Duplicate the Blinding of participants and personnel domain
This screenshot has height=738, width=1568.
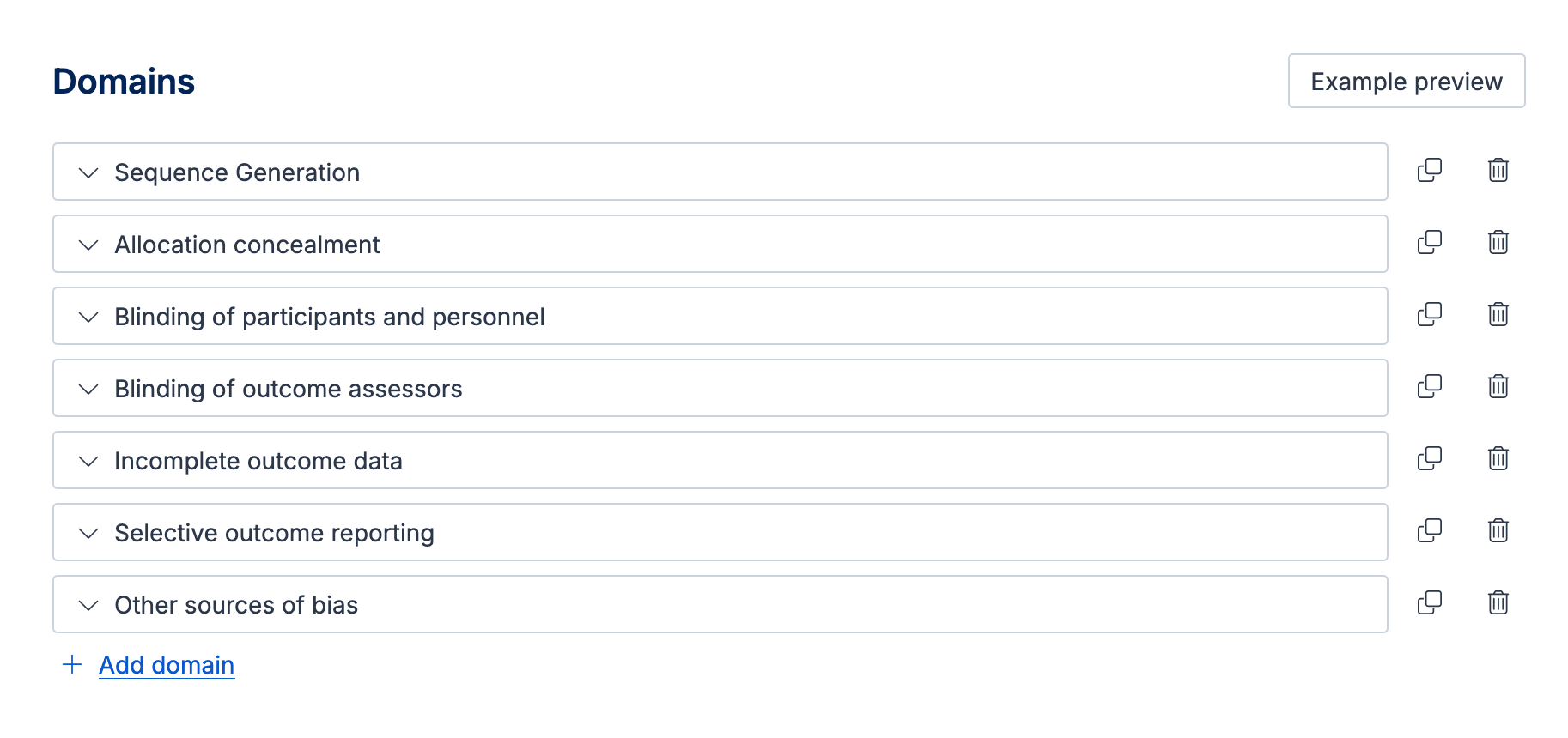(1430, 315)
